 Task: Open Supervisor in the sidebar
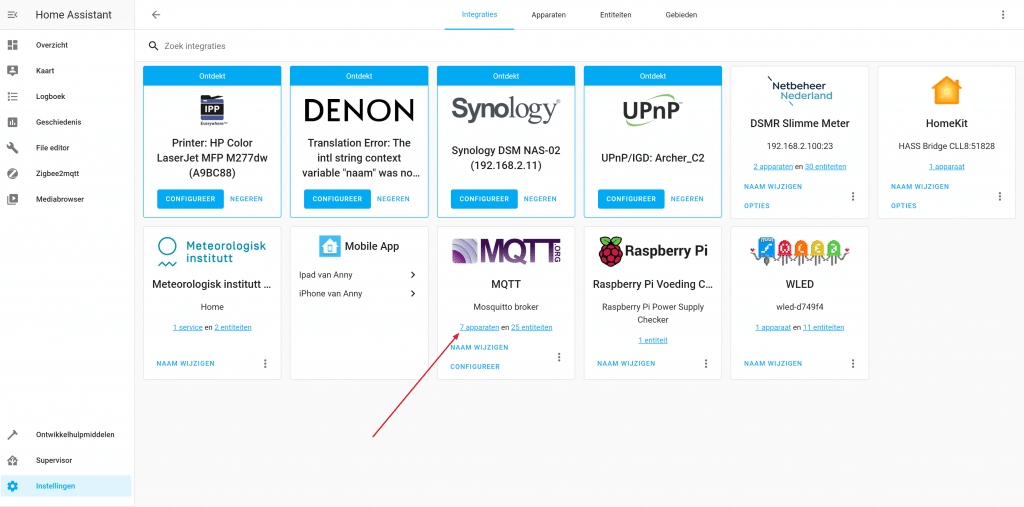tap(54, 461)
